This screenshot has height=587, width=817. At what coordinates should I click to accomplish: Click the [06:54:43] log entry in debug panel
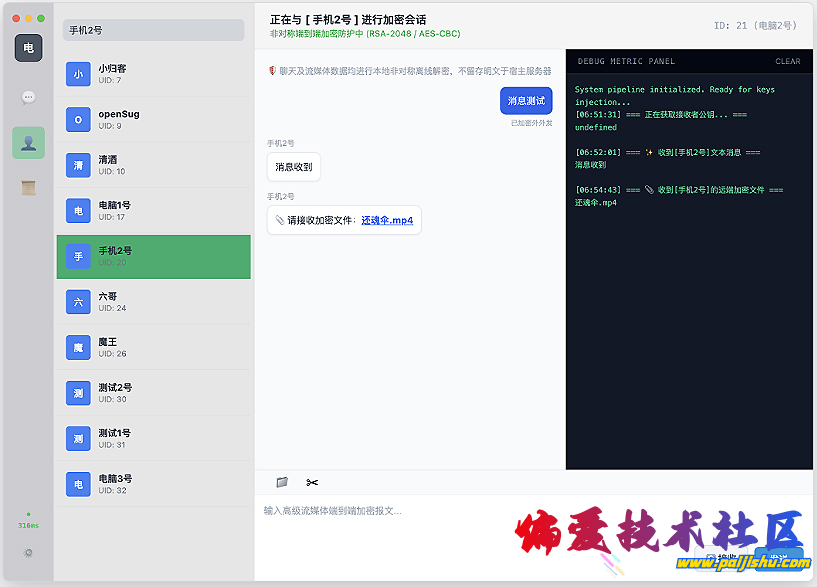coord(679,190)
